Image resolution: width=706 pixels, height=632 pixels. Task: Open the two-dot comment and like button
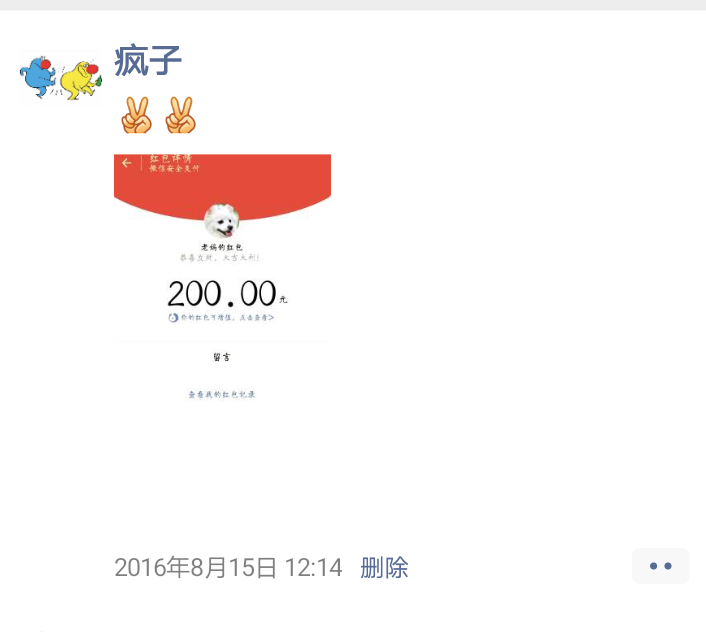(661, 566)
